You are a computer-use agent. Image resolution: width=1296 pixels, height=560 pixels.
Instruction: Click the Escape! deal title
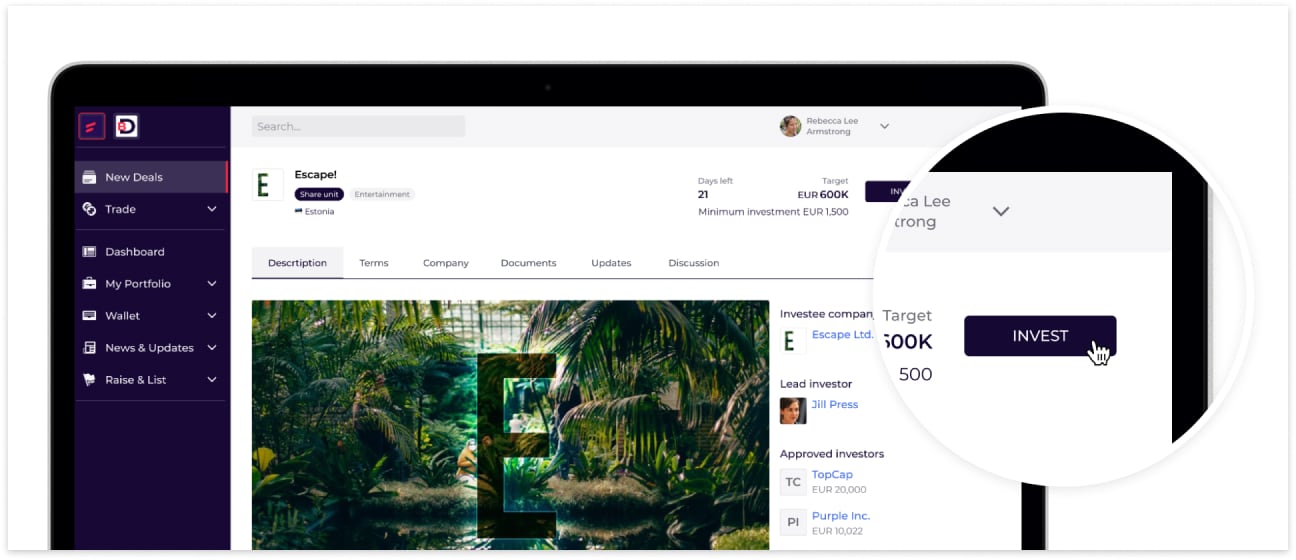coord(315,175)
